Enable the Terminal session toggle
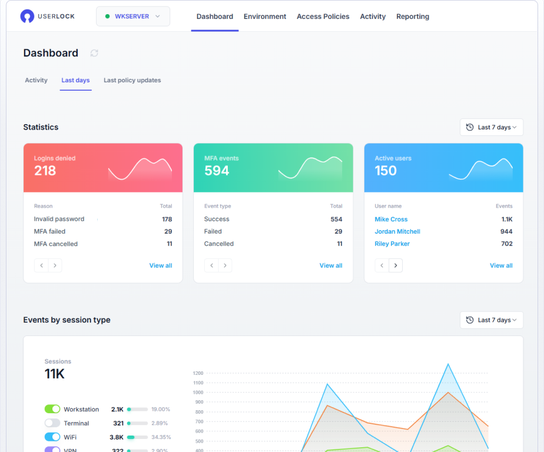 [52, 423]
